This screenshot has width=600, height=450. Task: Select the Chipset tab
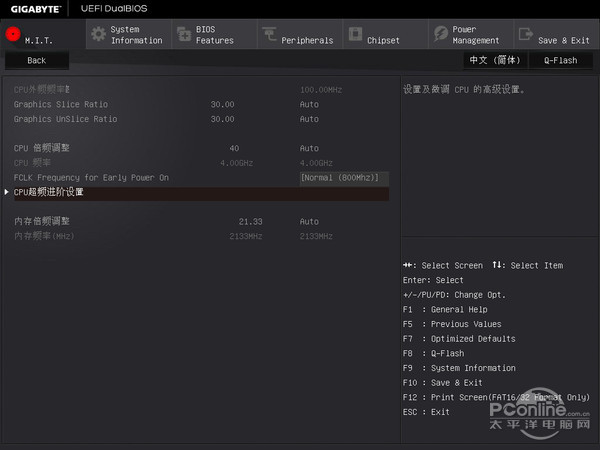pos(386,34)
